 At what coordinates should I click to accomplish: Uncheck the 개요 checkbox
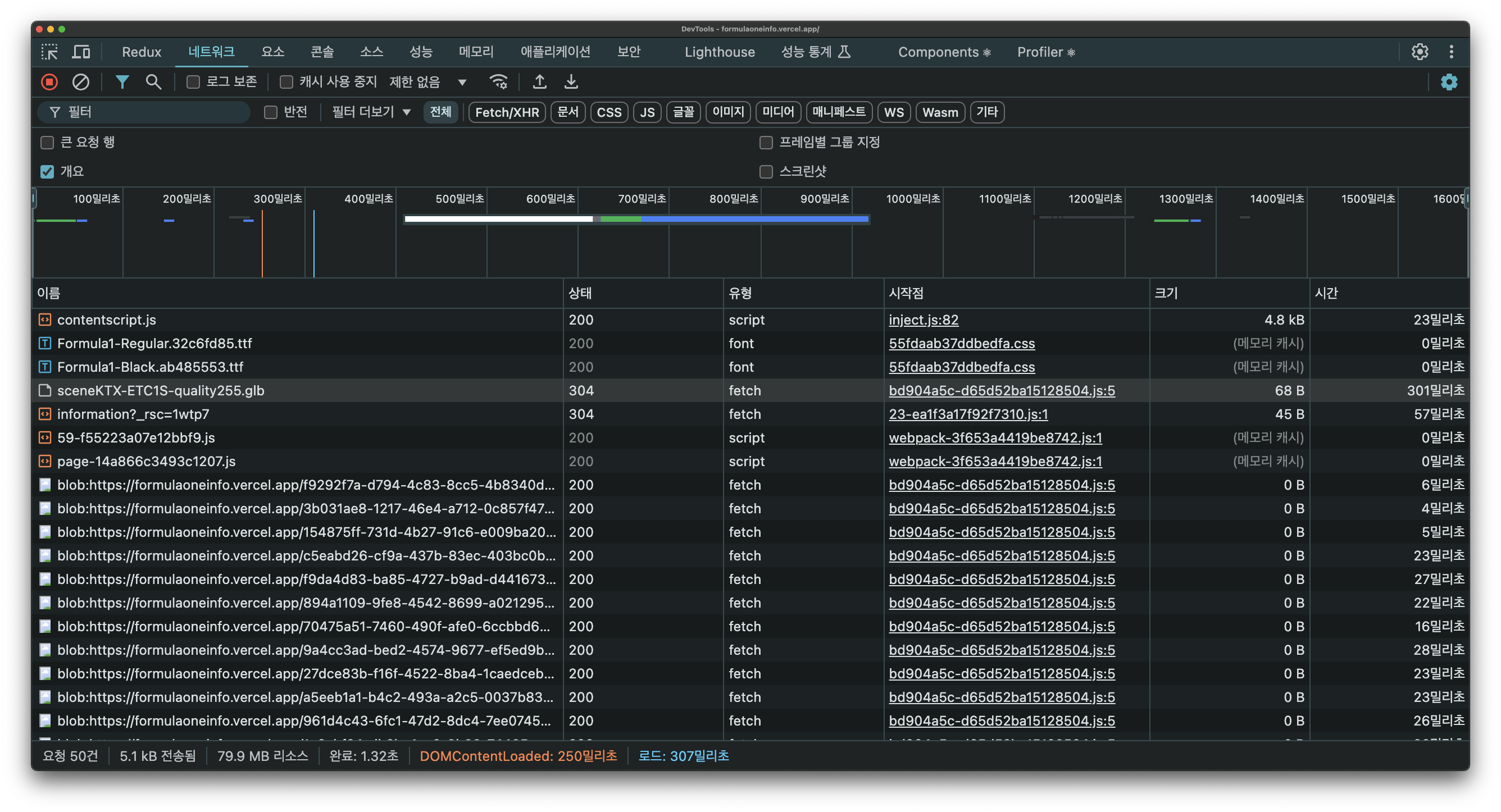pos(47,172)
